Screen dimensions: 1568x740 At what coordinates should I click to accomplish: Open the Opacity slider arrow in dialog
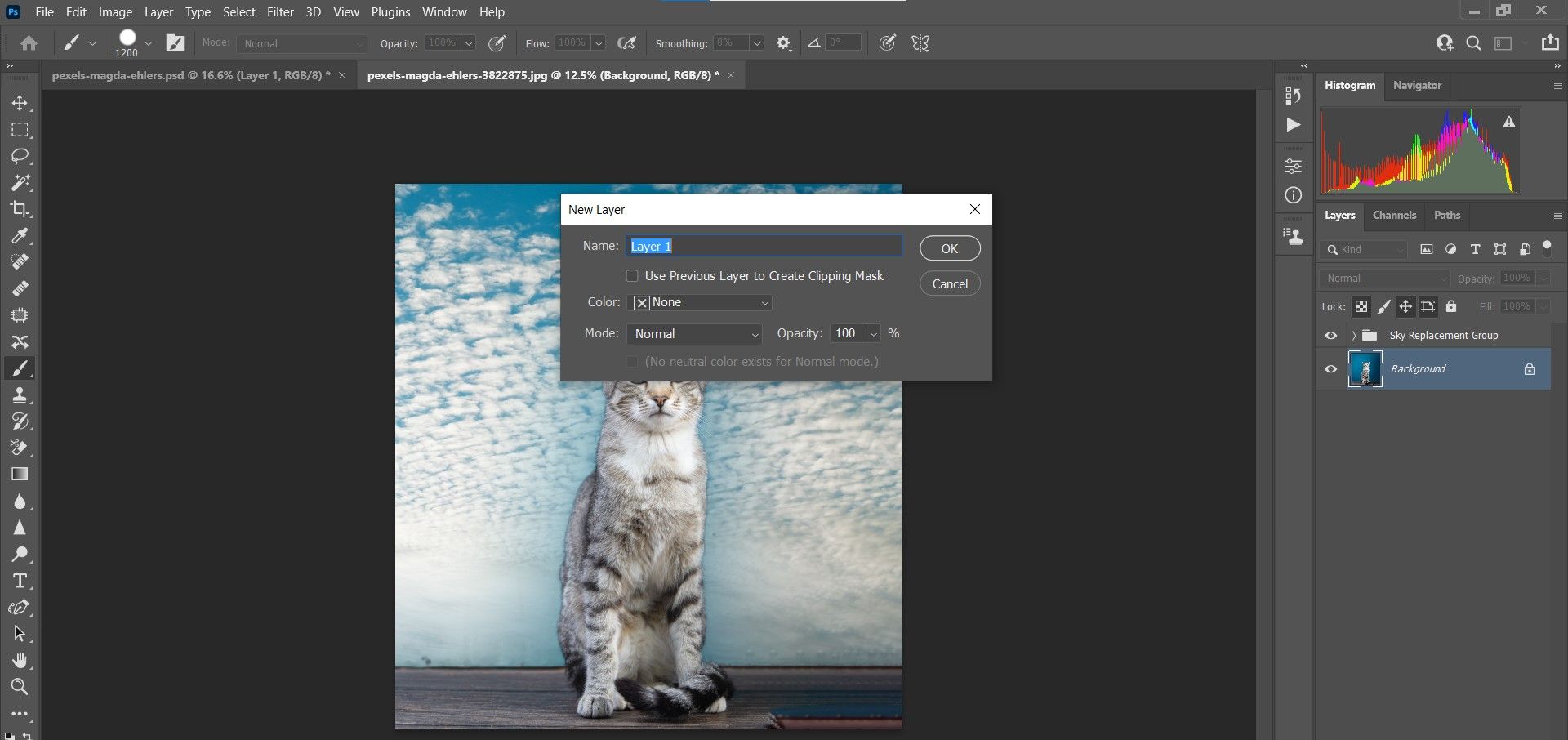[874, 334]
